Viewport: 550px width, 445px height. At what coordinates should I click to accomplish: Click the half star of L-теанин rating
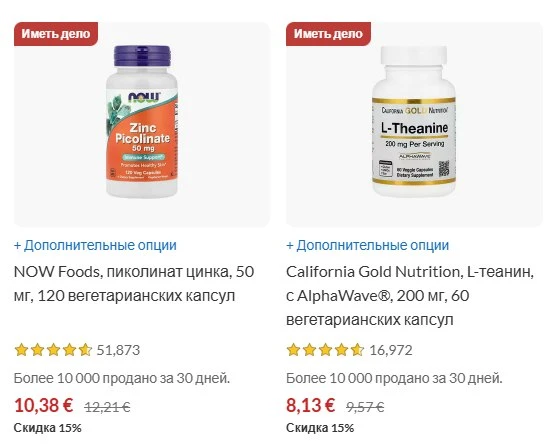(x=357, y=350)
